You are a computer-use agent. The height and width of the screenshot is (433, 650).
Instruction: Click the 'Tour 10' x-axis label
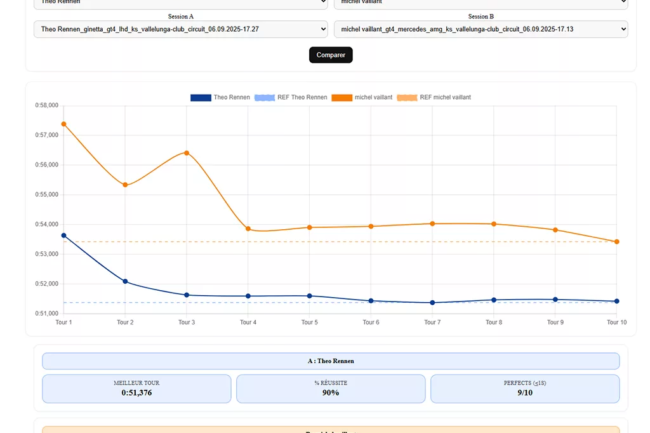tap(617, 322)
